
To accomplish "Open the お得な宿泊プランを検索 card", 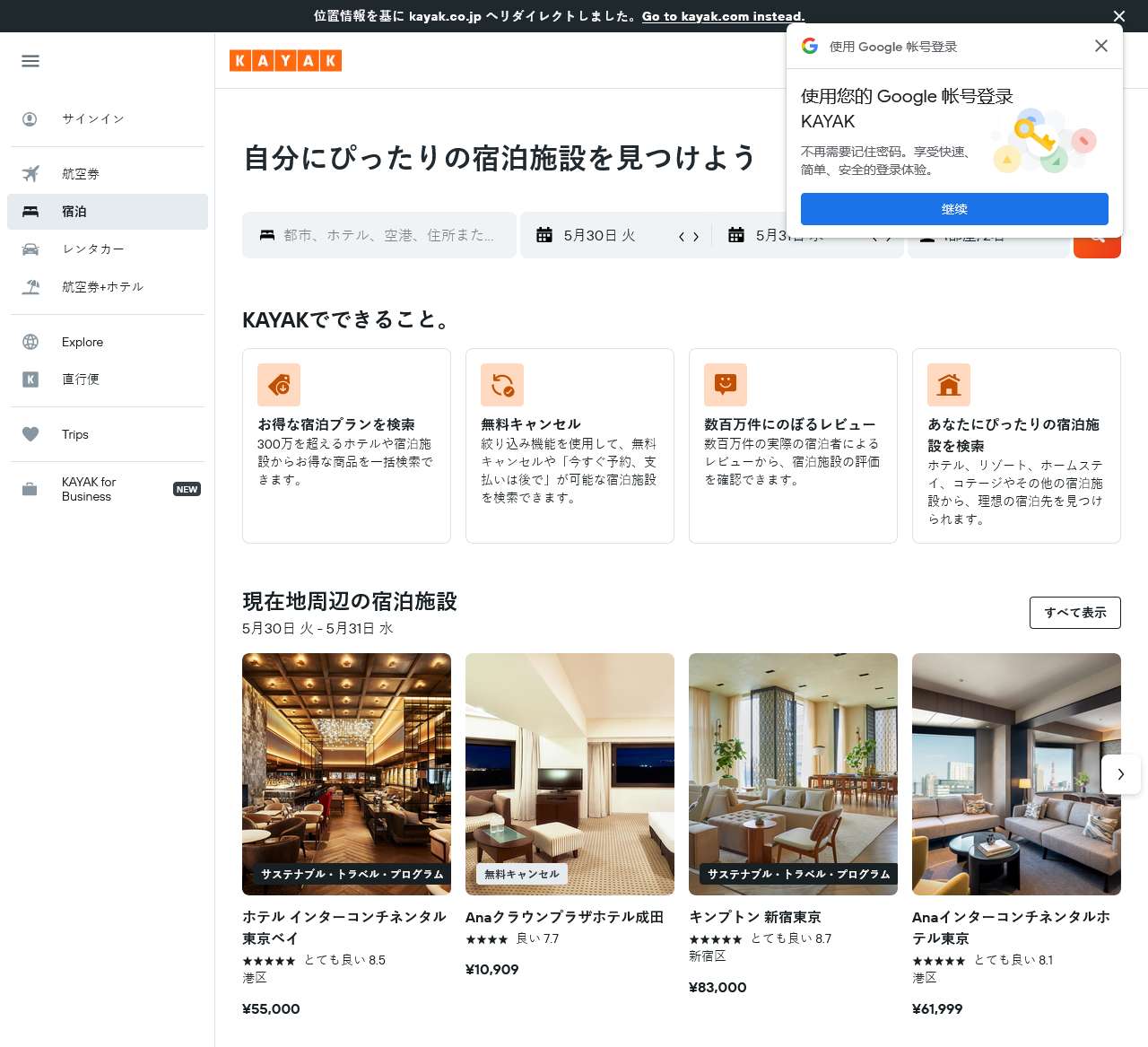I will tap(346, 446).
